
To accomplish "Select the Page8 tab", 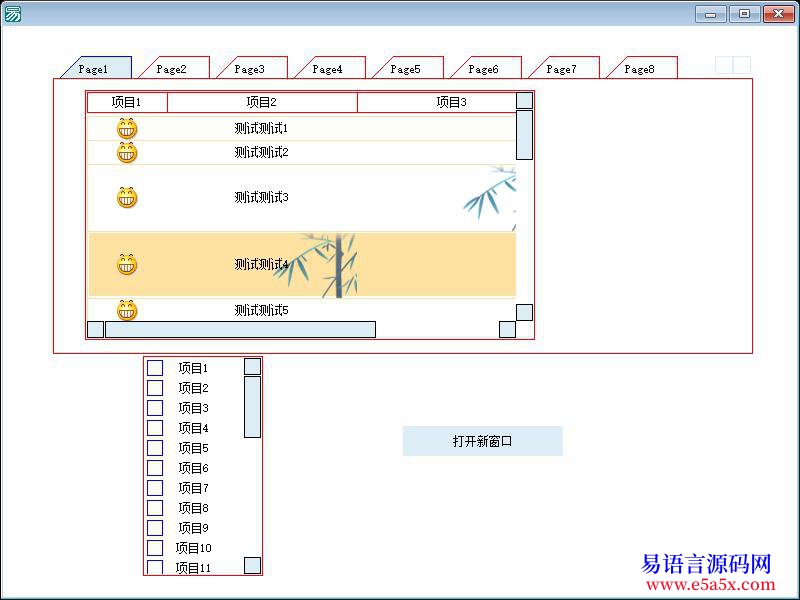I will tap(640, 69).
